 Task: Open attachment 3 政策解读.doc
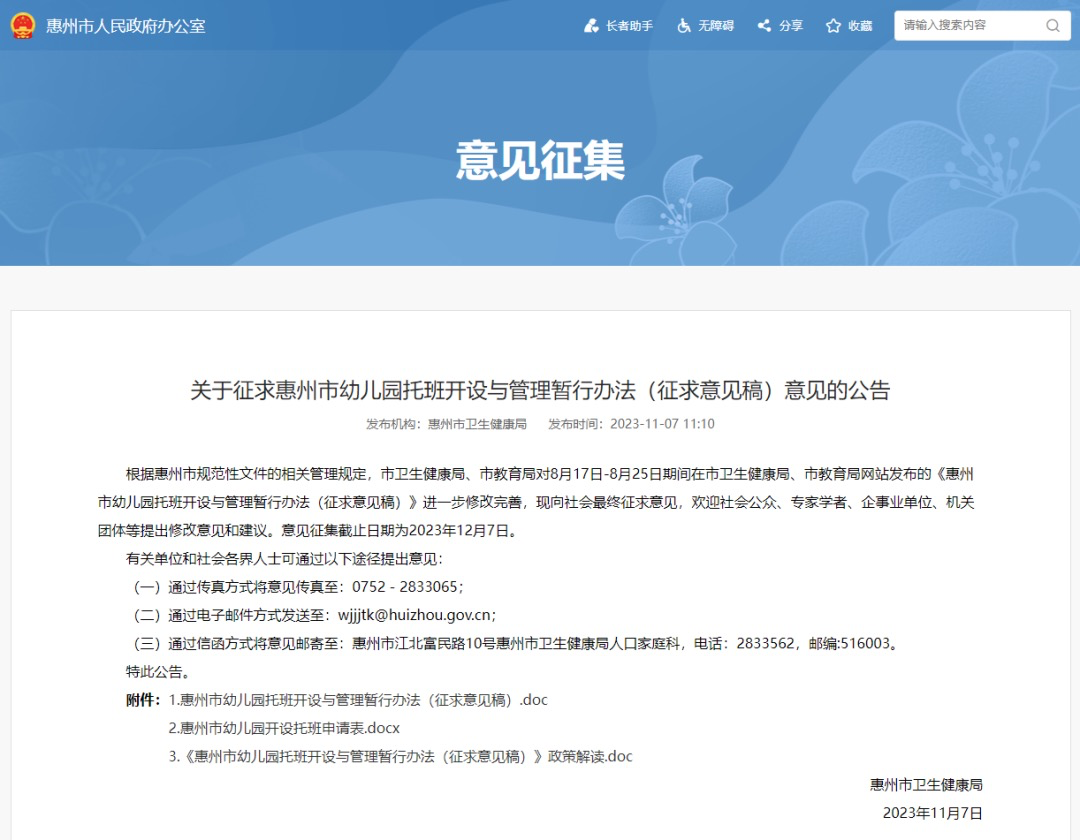click(400, 757)
